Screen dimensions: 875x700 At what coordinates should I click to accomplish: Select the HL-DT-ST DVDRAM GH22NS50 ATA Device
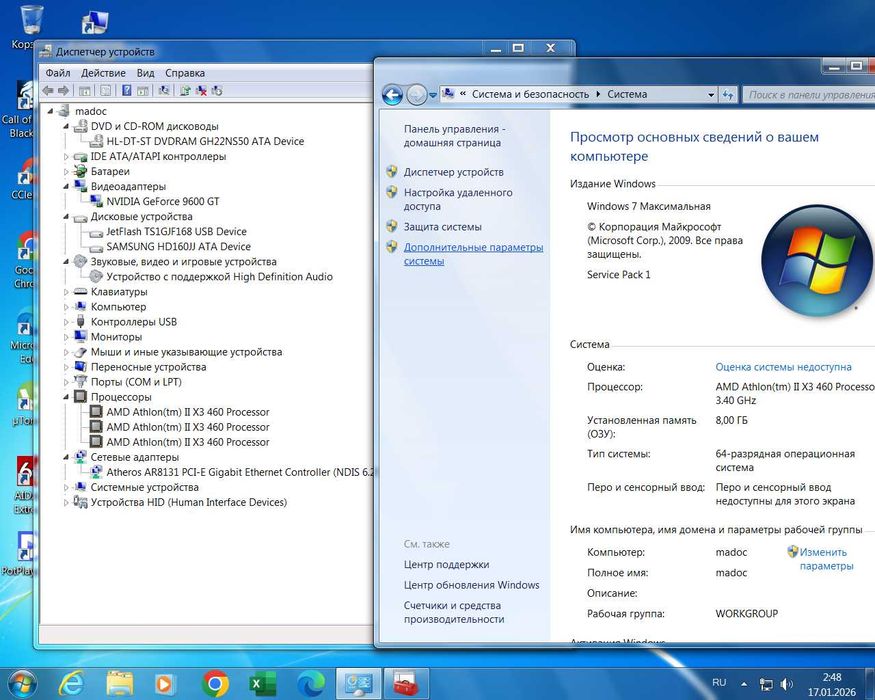(205, 141)
